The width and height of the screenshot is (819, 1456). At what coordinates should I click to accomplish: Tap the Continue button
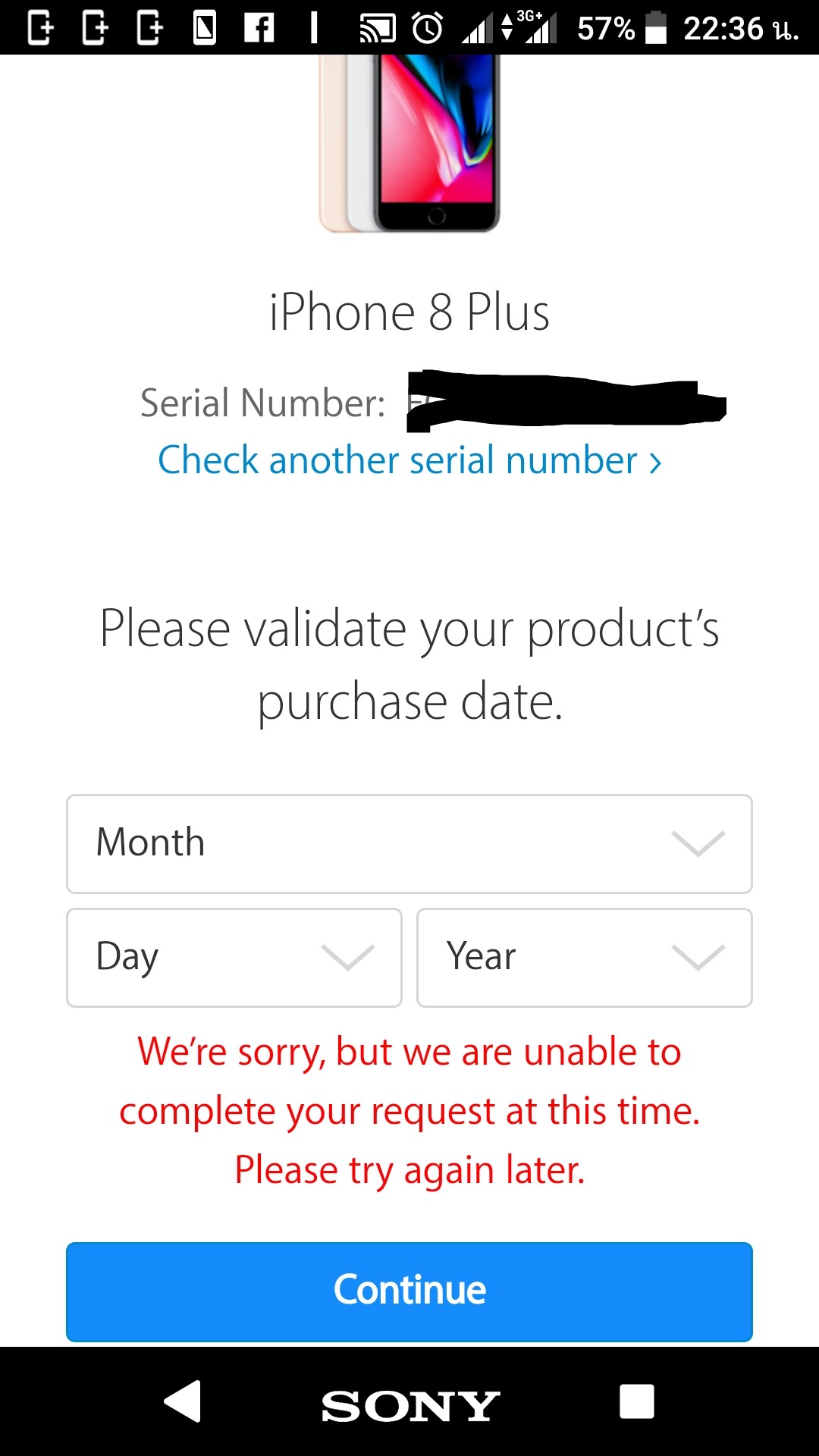409,1291
